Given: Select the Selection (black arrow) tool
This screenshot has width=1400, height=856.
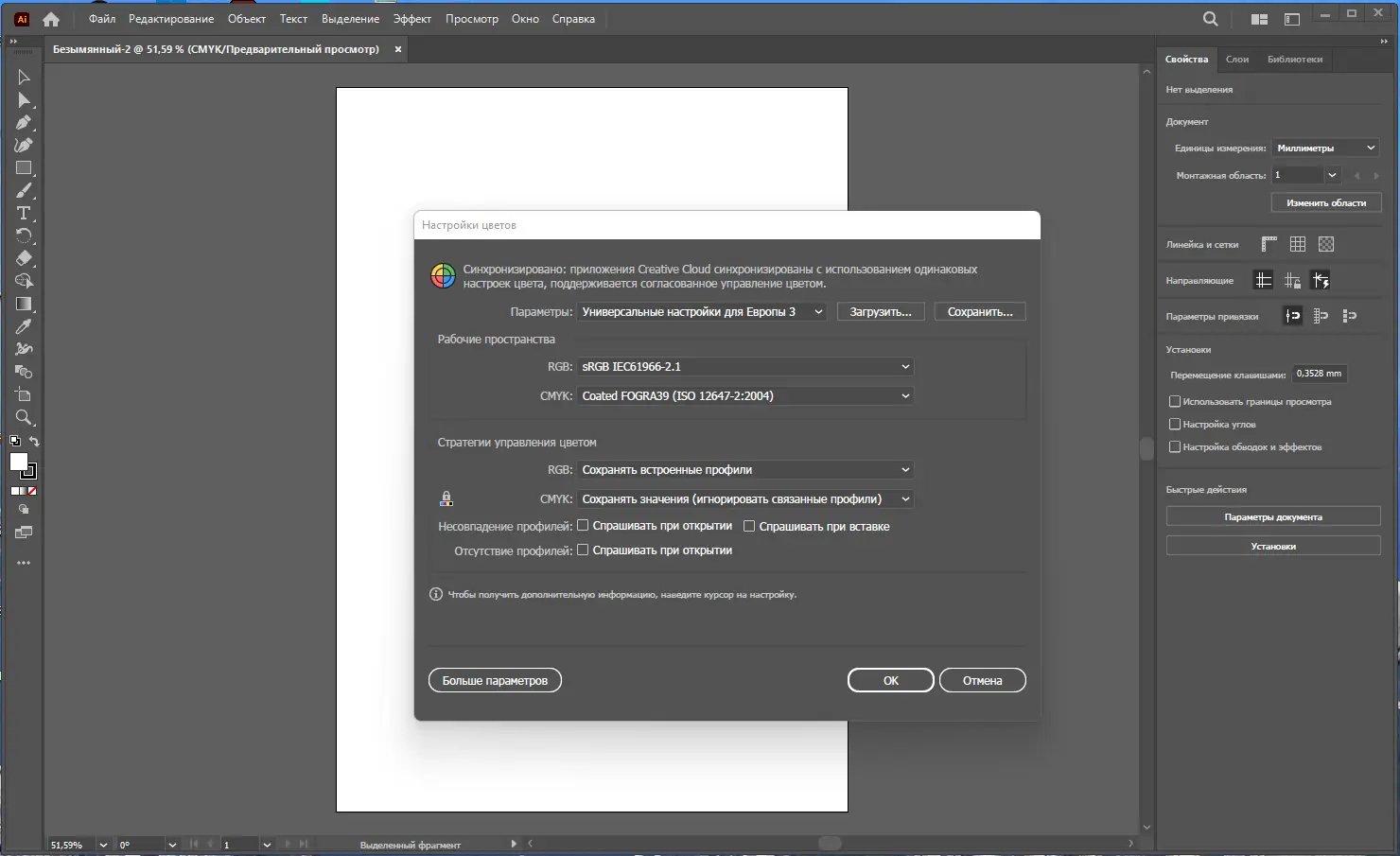Looking at the screenshot, I should tap(24, 78).
